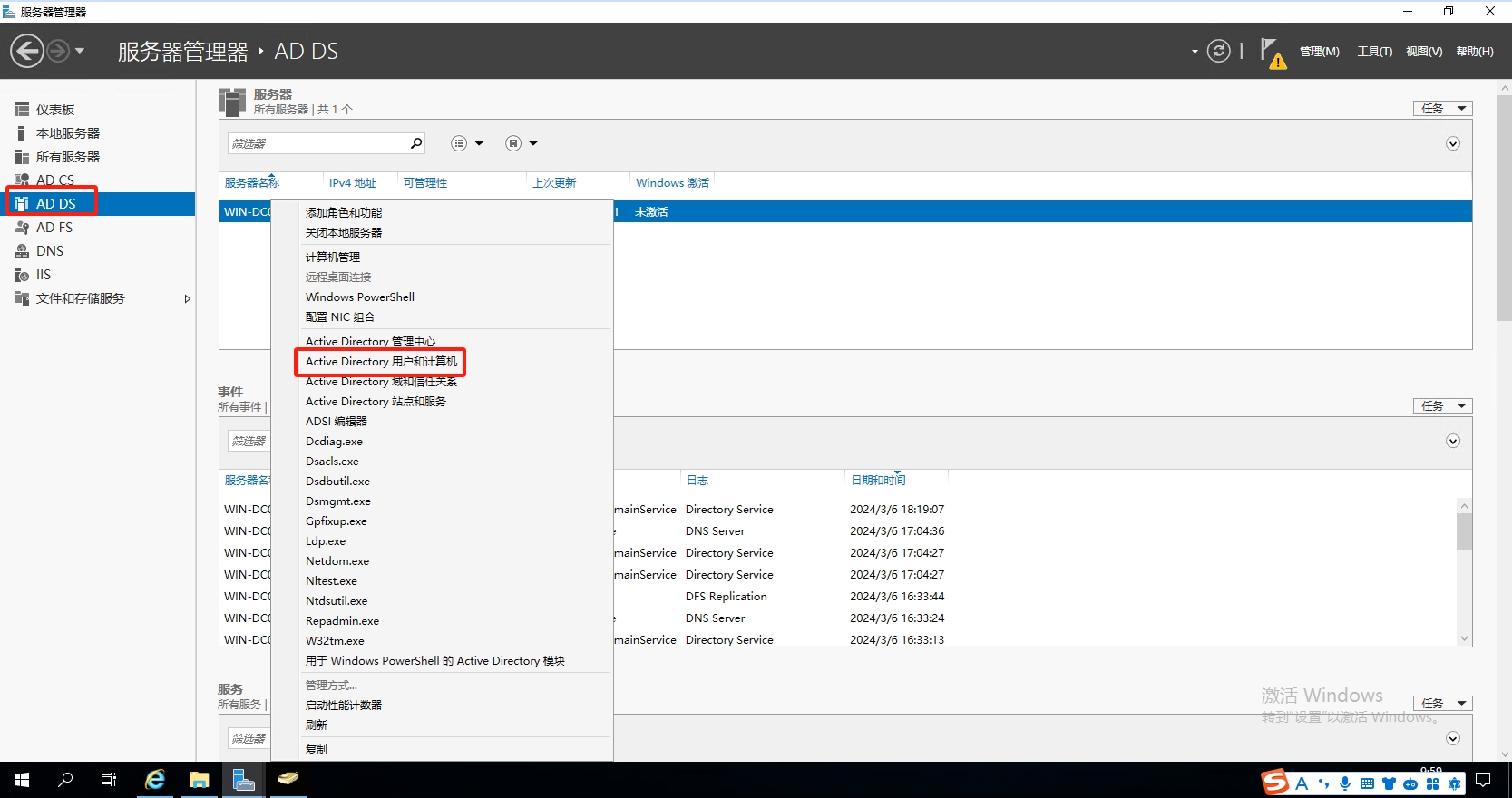Click the search magnifier in servers filter
The image size is (1512, 798).
pos(416,143)
